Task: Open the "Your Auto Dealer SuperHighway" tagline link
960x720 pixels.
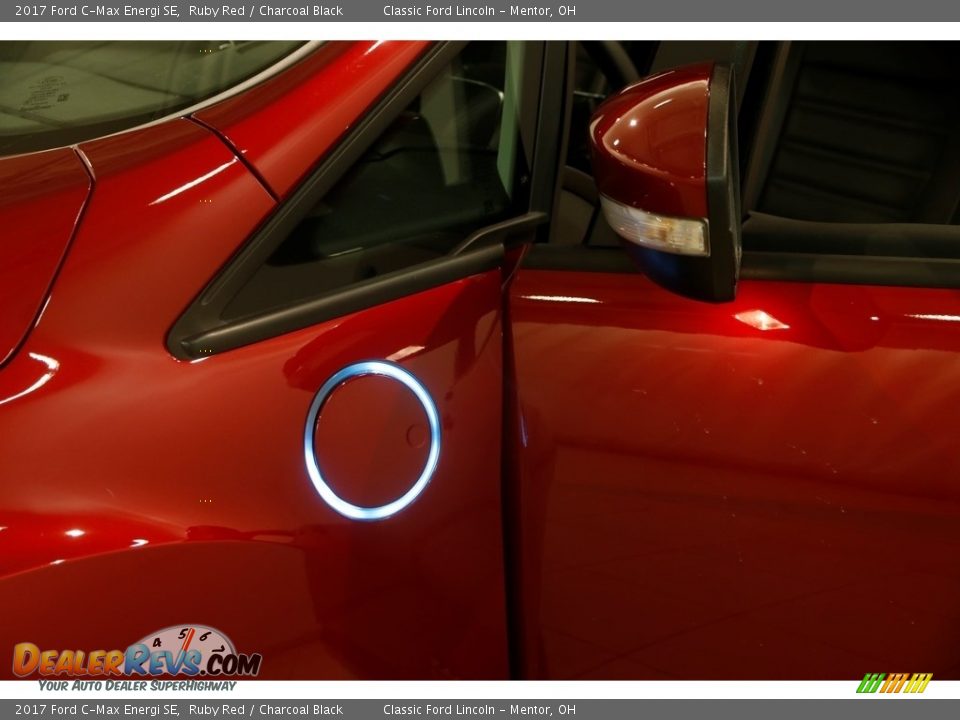Action: [x=136, y=687]
